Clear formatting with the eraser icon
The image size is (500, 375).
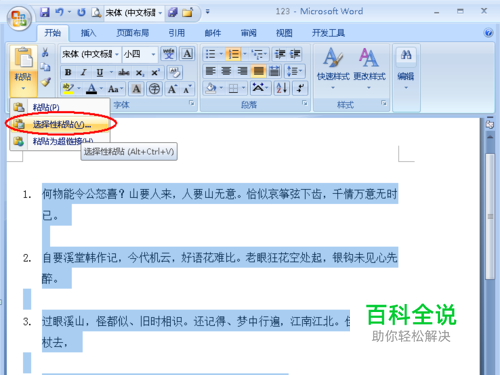(x=174, y=72)
